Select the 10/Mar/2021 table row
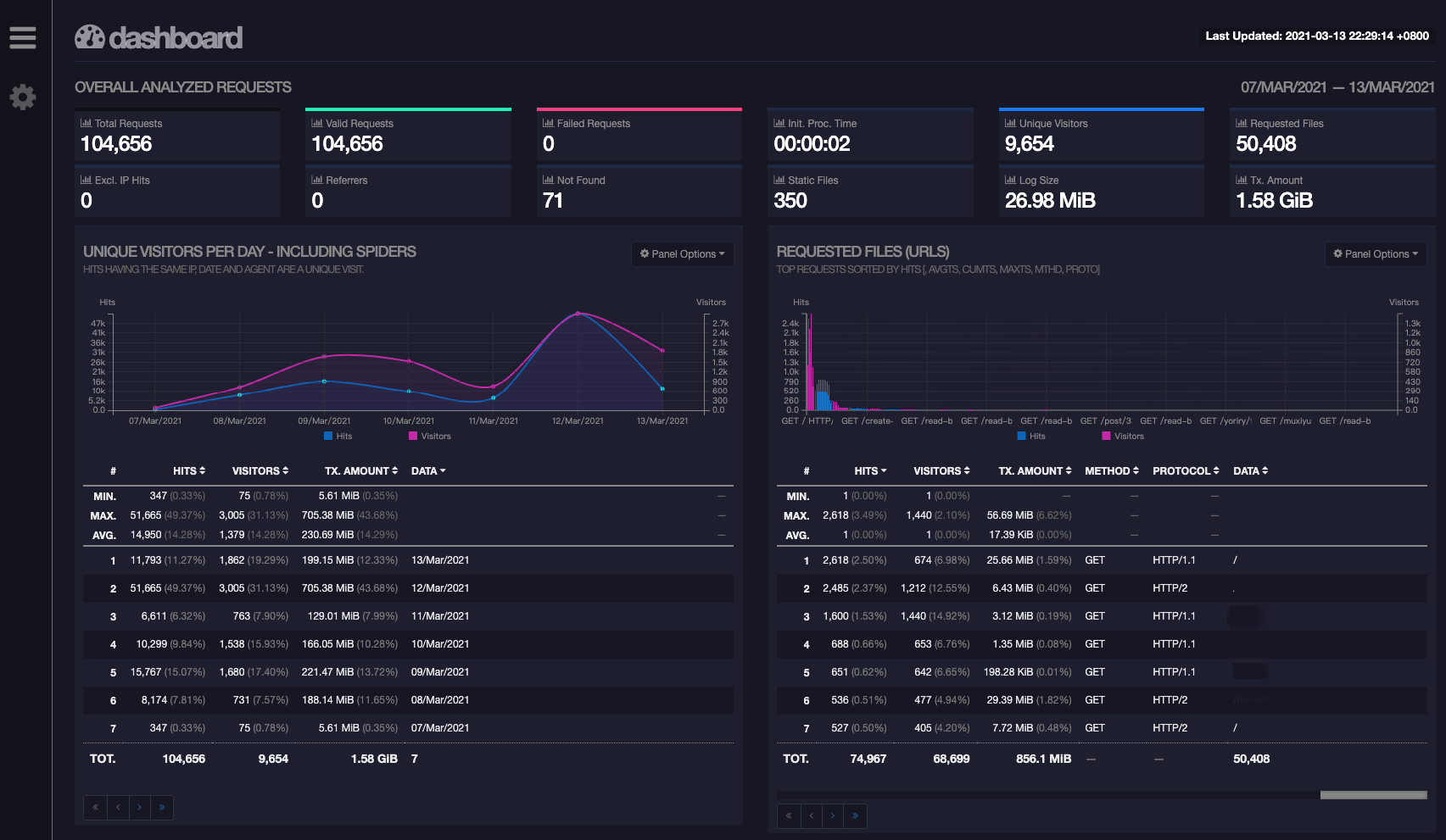 point(408,644)
